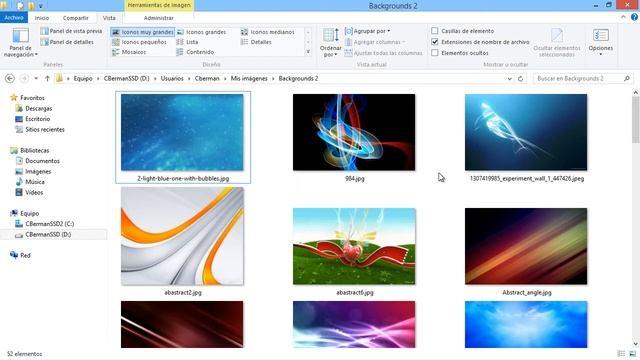Image resolution: width=640 pixels, height=360 pixels.
Task: Expand breadcrumb arrow after Mis imágenes
Action: point(273,79)
